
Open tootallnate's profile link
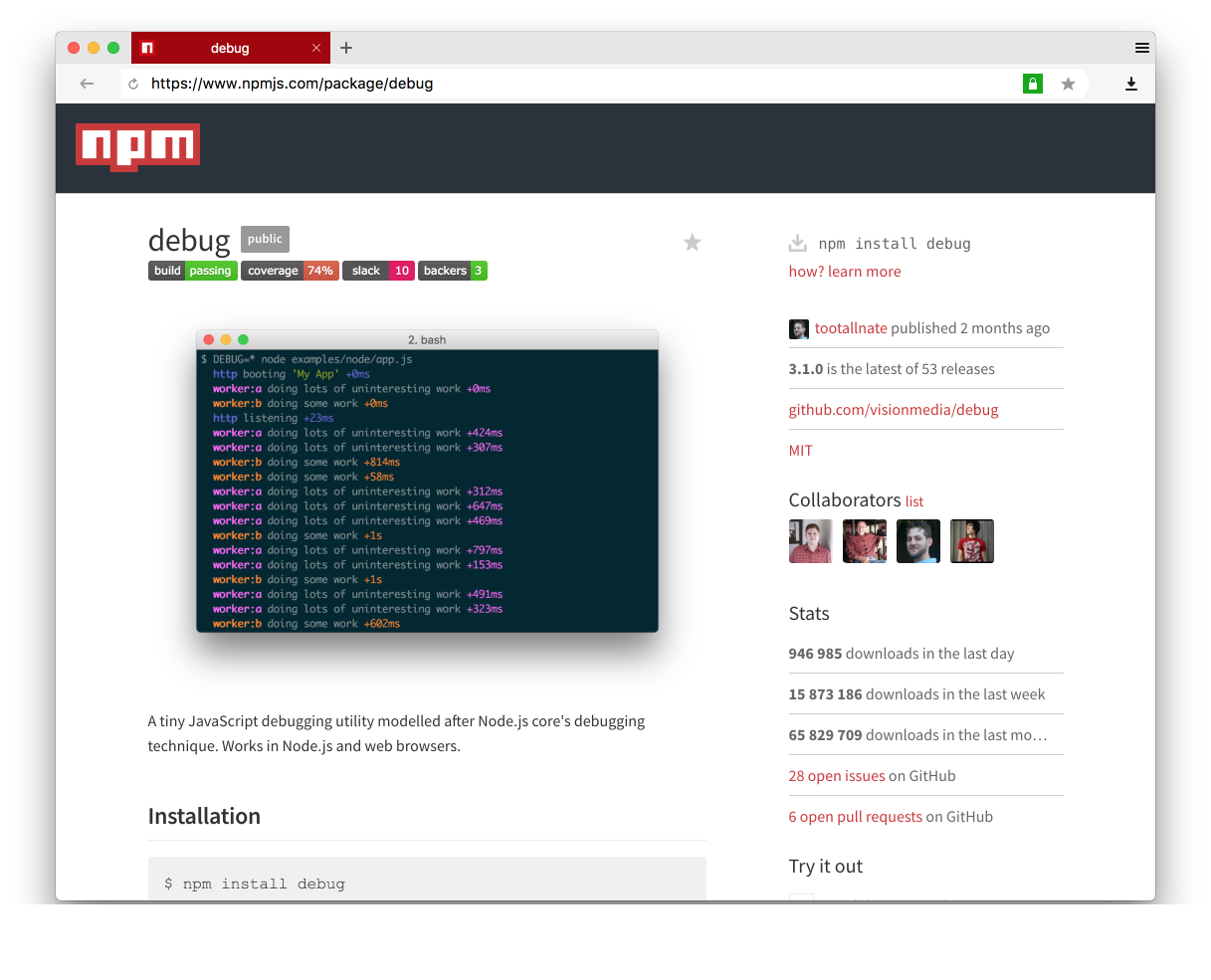tap(850, 328)
